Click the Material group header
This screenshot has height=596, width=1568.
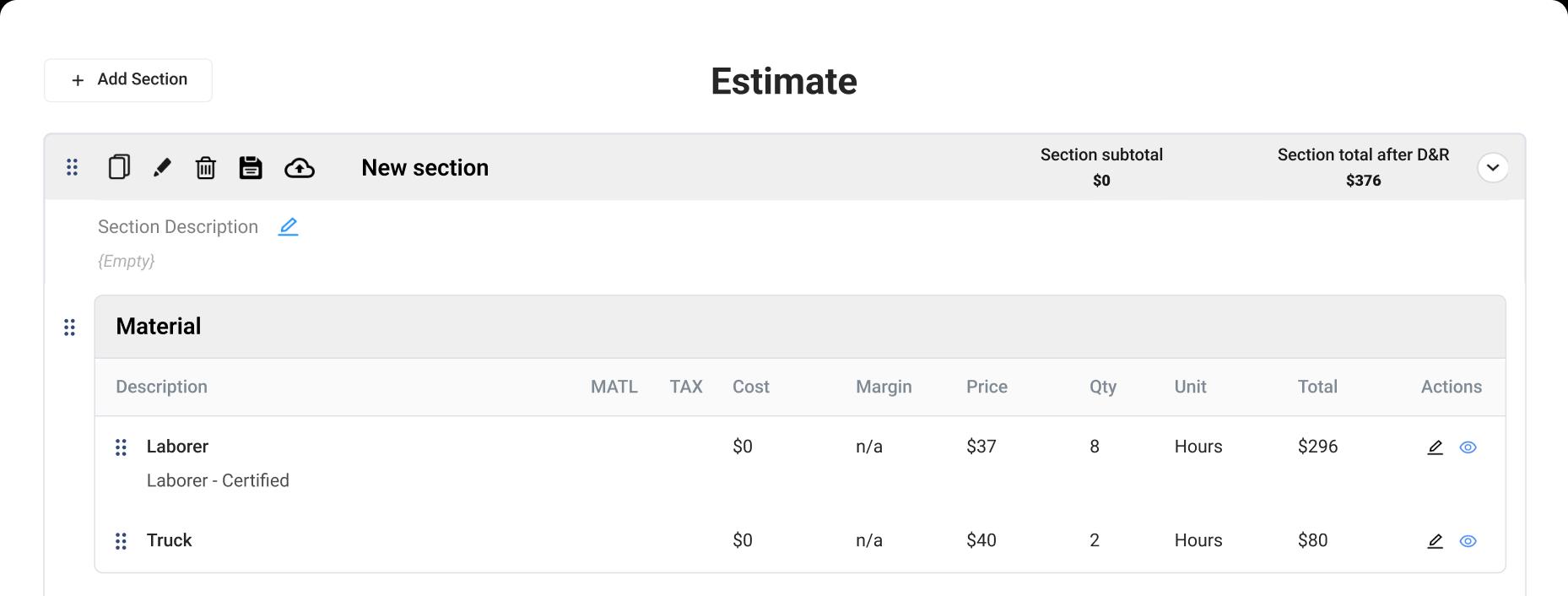800,327
